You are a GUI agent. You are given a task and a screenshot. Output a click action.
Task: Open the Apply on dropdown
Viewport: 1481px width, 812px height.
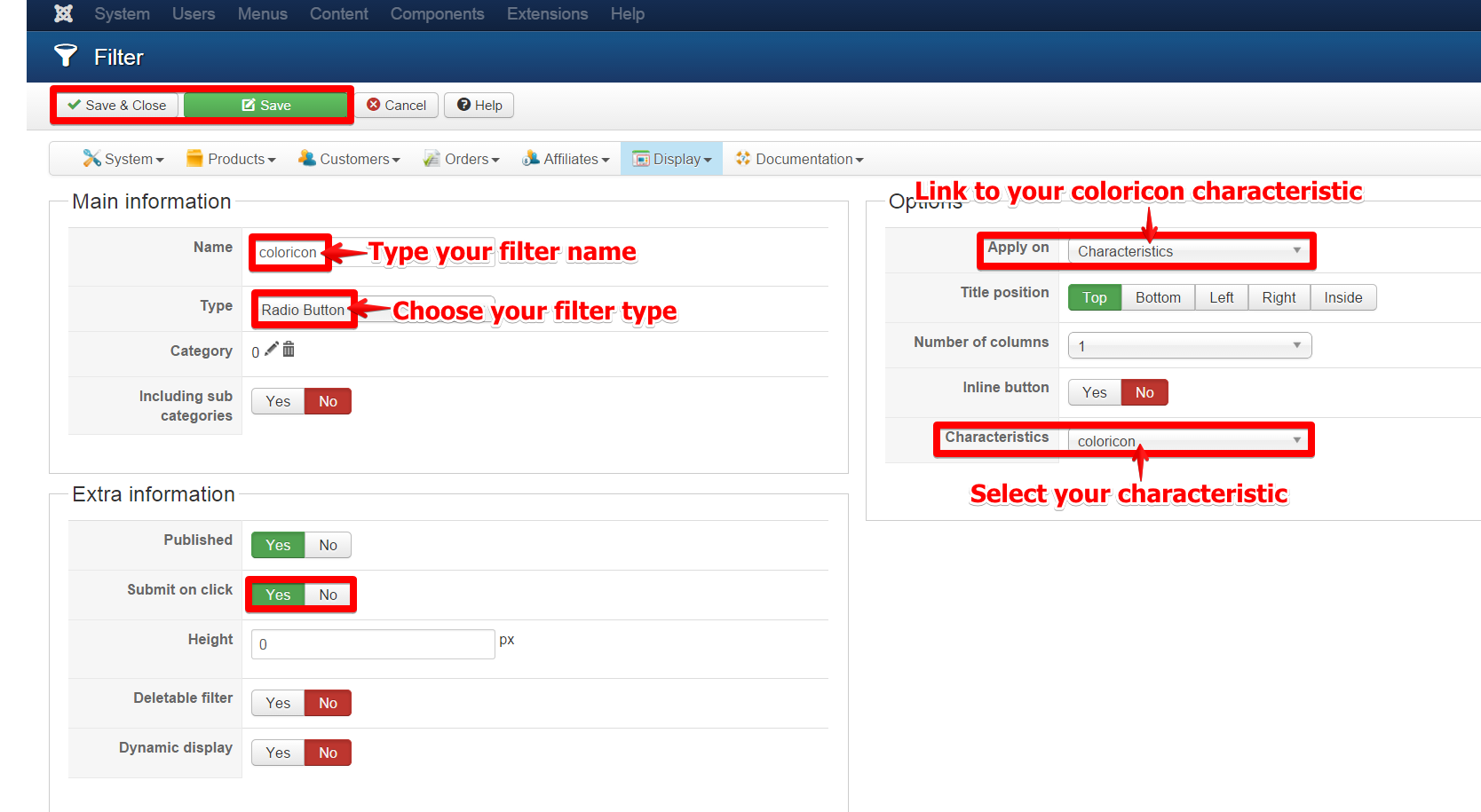click(1190, 251)
